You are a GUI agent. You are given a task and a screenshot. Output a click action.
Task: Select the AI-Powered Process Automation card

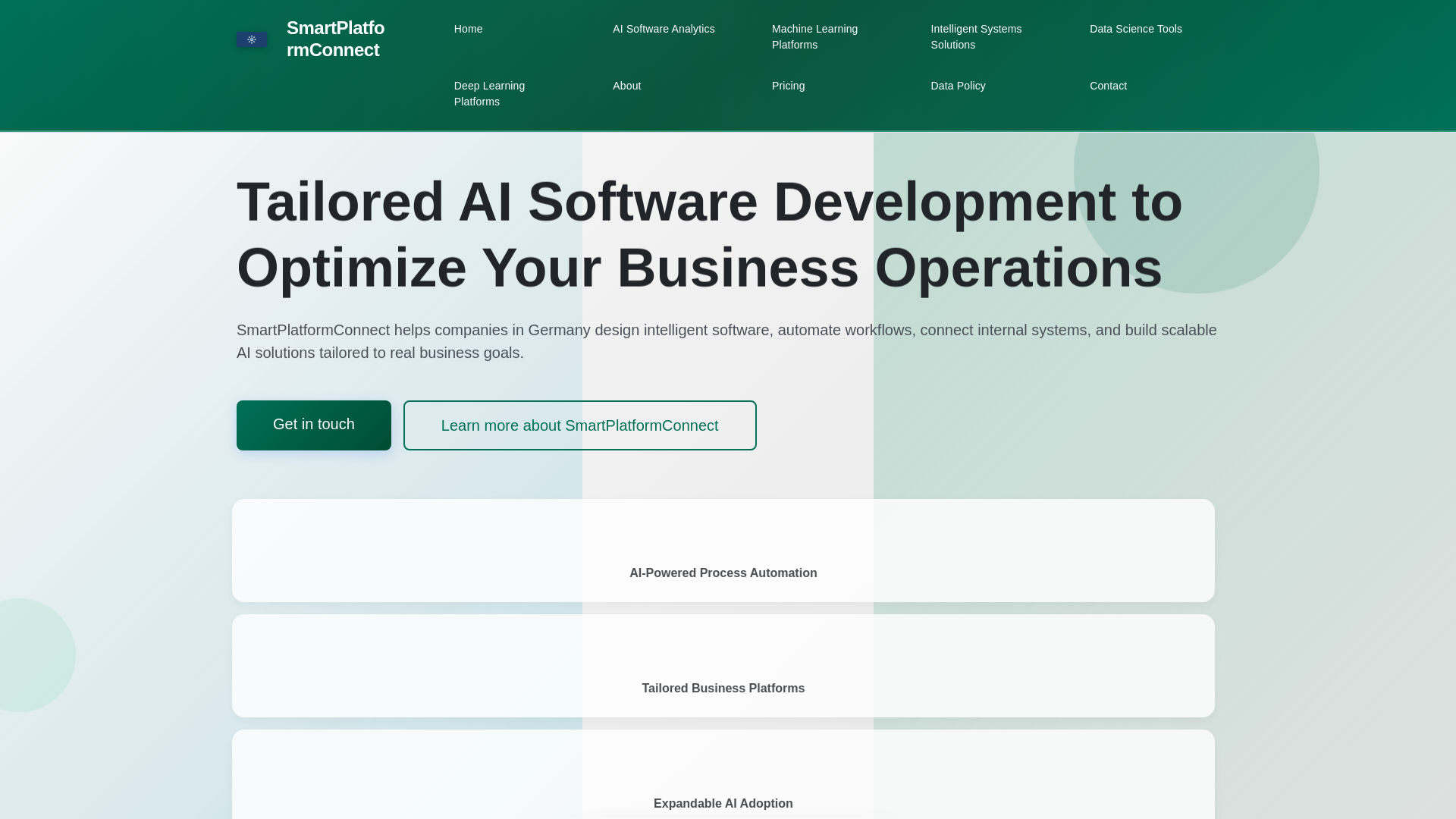tap(723, 551)
